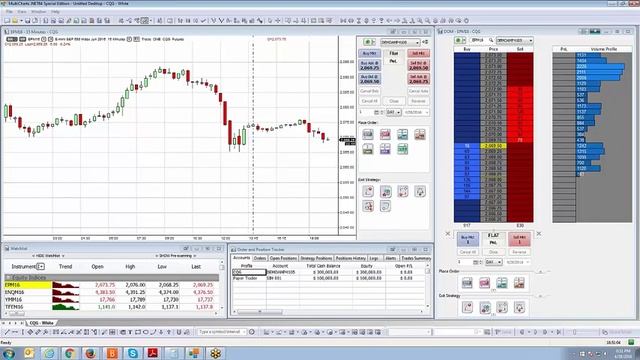Screen dimensions: 640x360
Task: Switch to the Orders tab
Action: click(x=260, y=258)
